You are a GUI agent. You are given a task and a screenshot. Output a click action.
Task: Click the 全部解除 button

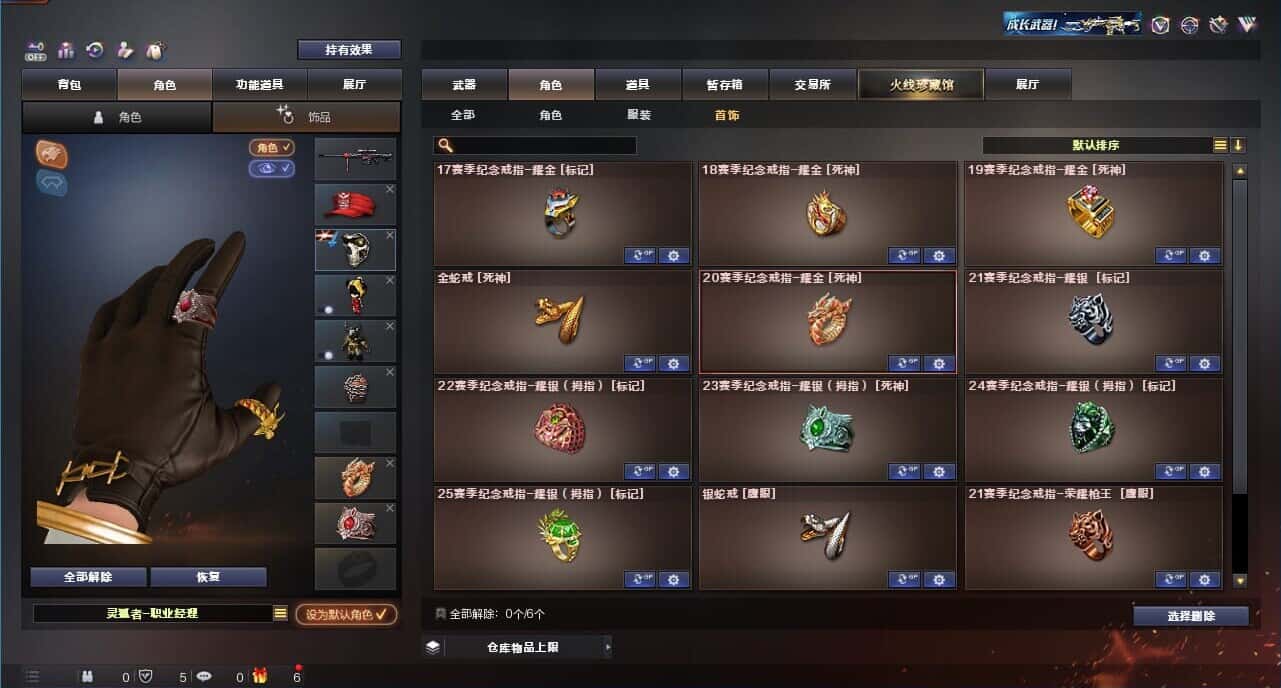click(x=88, y=577)
